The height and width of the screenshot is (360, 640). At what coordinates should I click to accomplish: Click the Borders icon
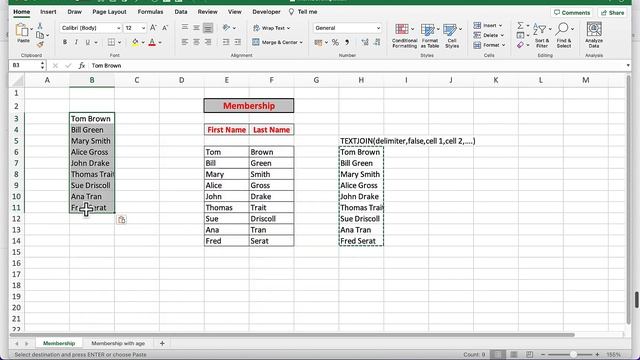[x=111, y=42]
